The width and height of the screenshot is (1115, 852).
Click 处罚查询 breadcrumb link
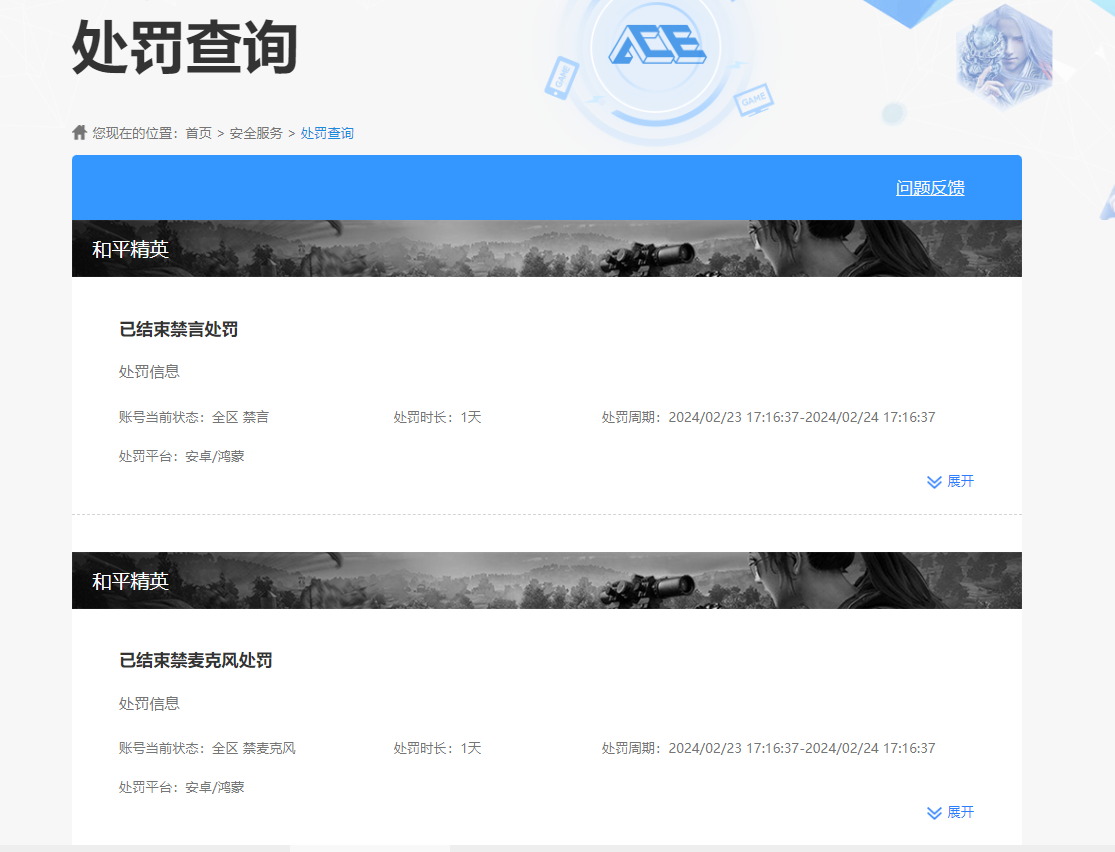click(327, 133)
